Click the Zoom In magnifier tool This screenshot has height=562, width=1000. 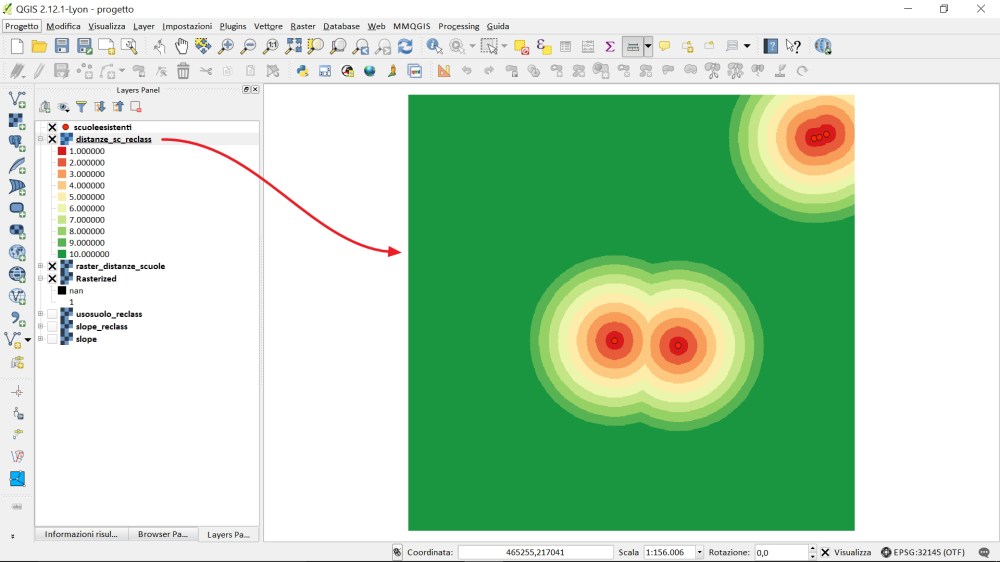pyautogui.click(x=226, y=46)
